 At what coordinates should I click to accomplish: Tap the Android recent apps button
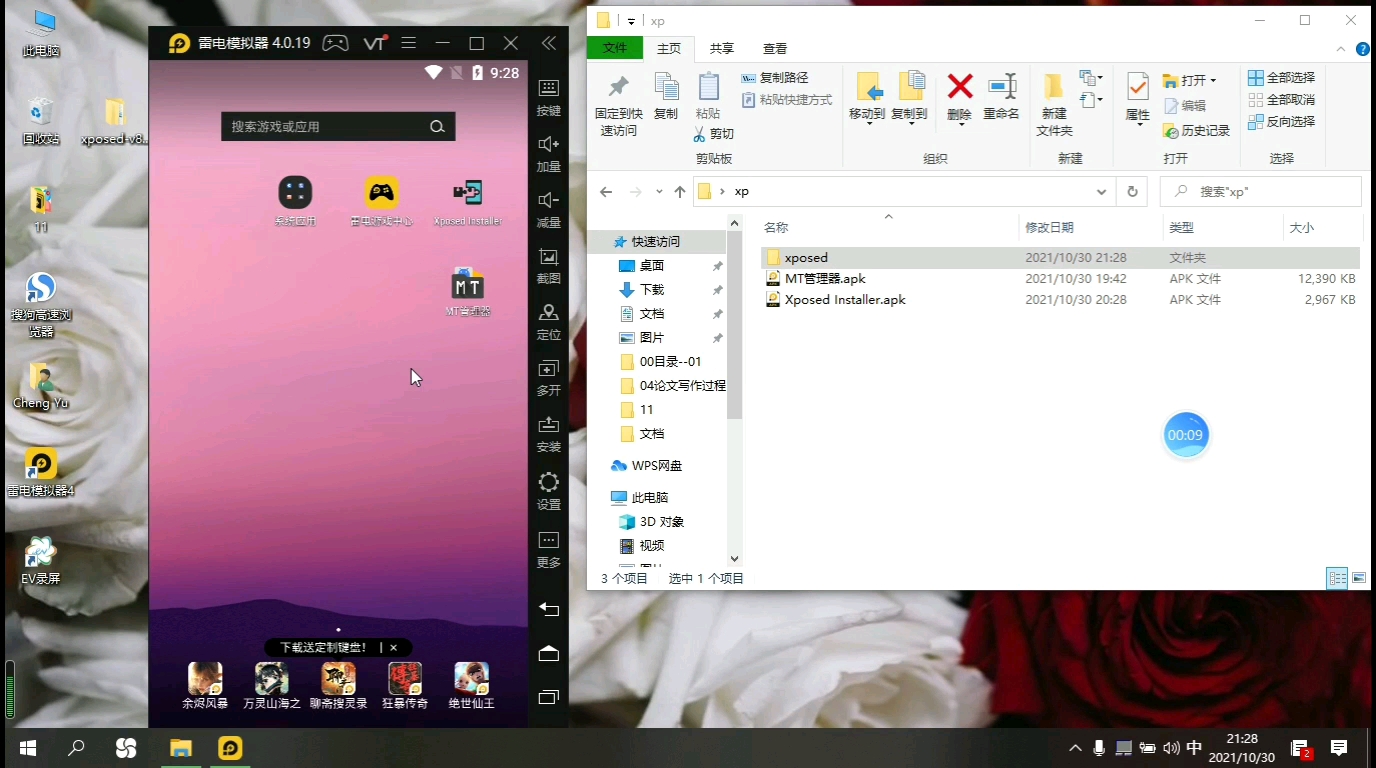pos(548,697)
